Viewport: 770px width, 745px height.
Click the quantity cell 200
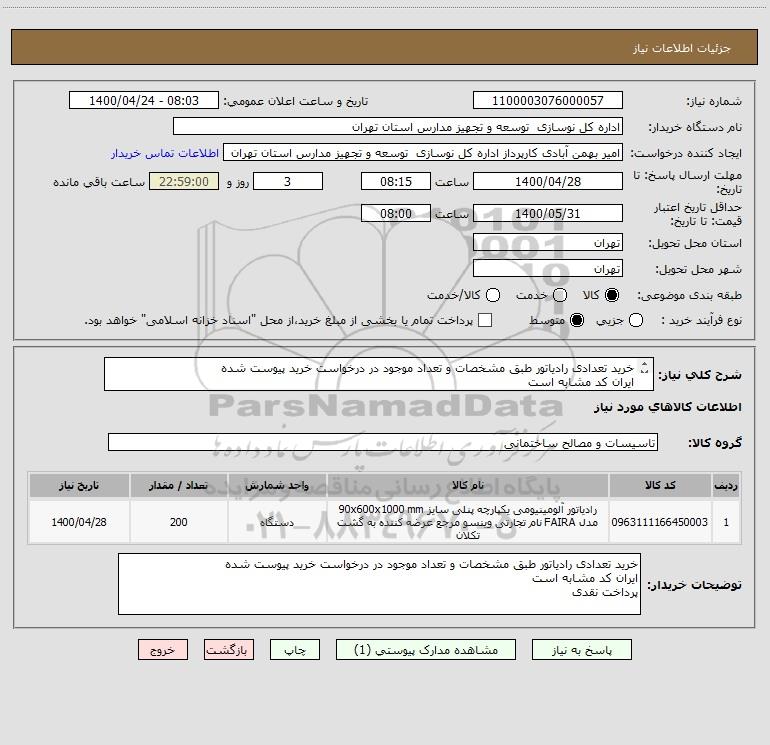click(x=179, y=522)
